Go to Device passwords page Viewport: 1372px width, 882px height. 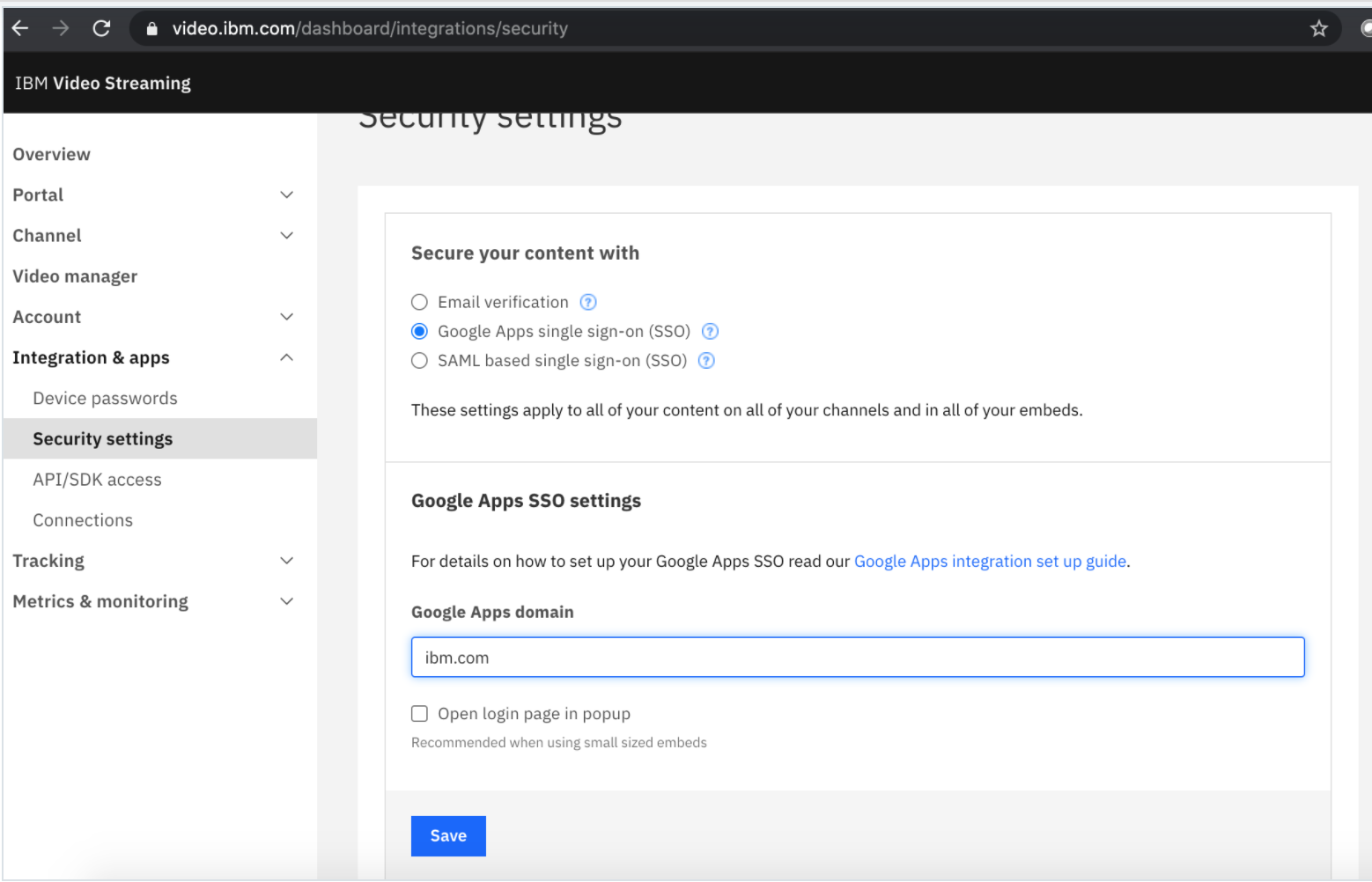(x=105, y=398)
